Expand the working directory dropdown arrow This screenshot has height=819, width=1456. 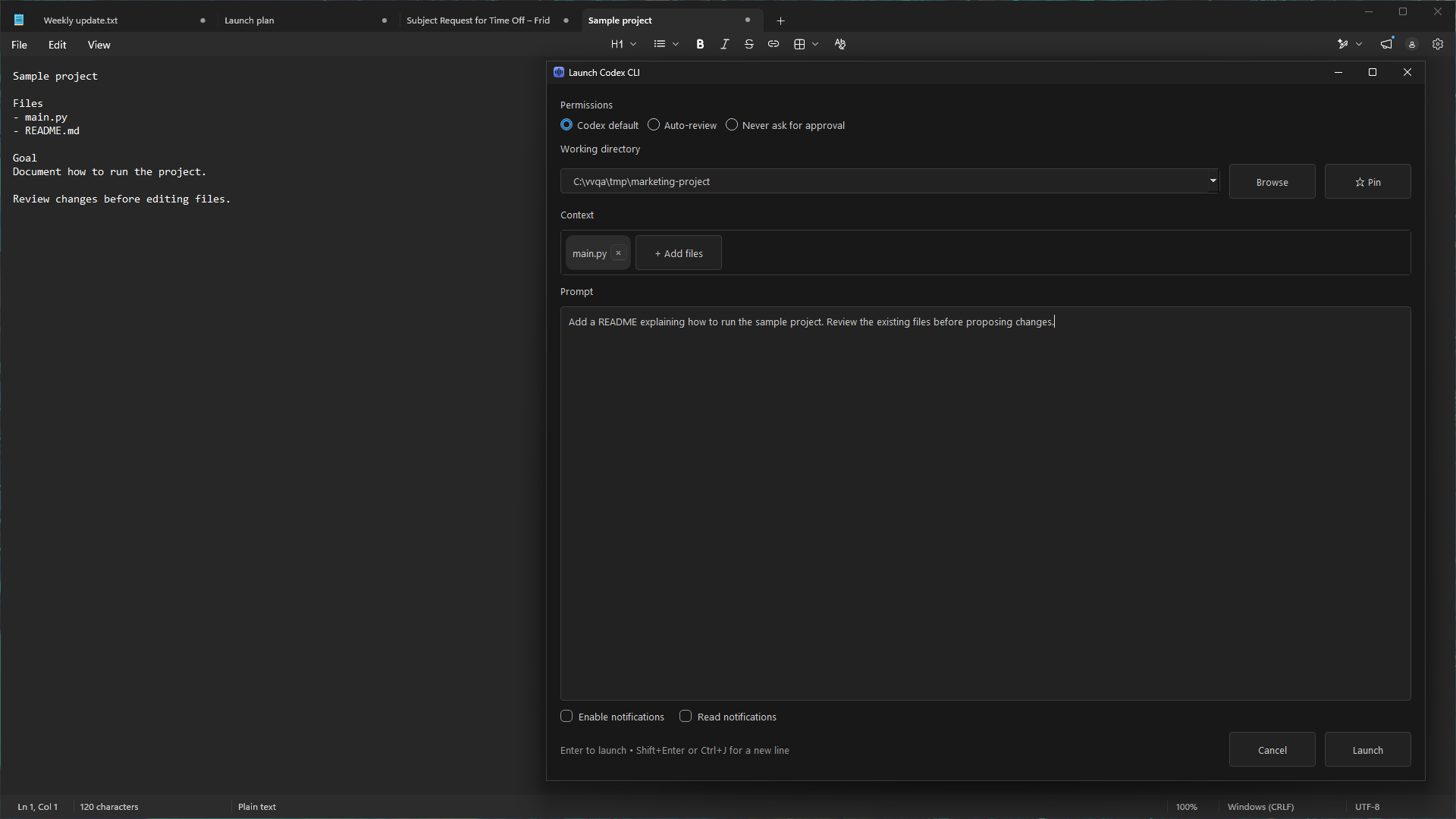pyautogui.click(x=1213, y=180)
